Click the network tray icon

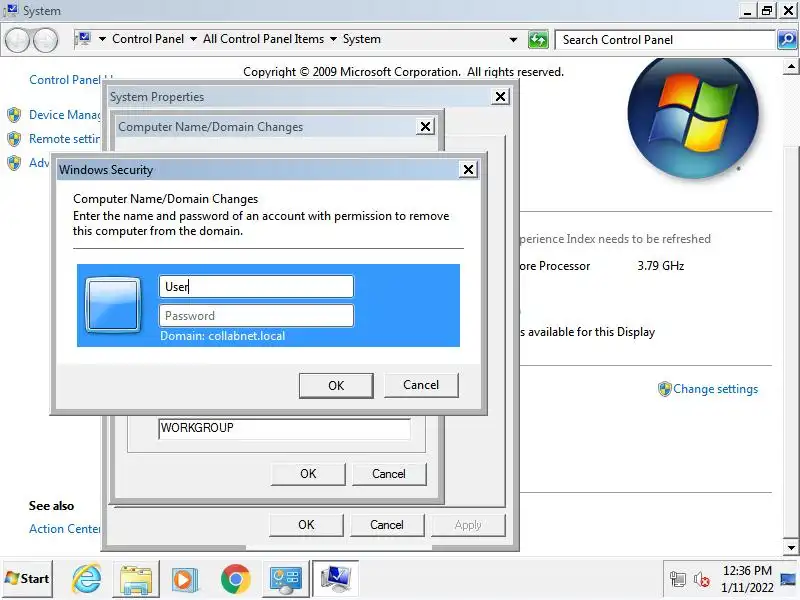point(678,580)
